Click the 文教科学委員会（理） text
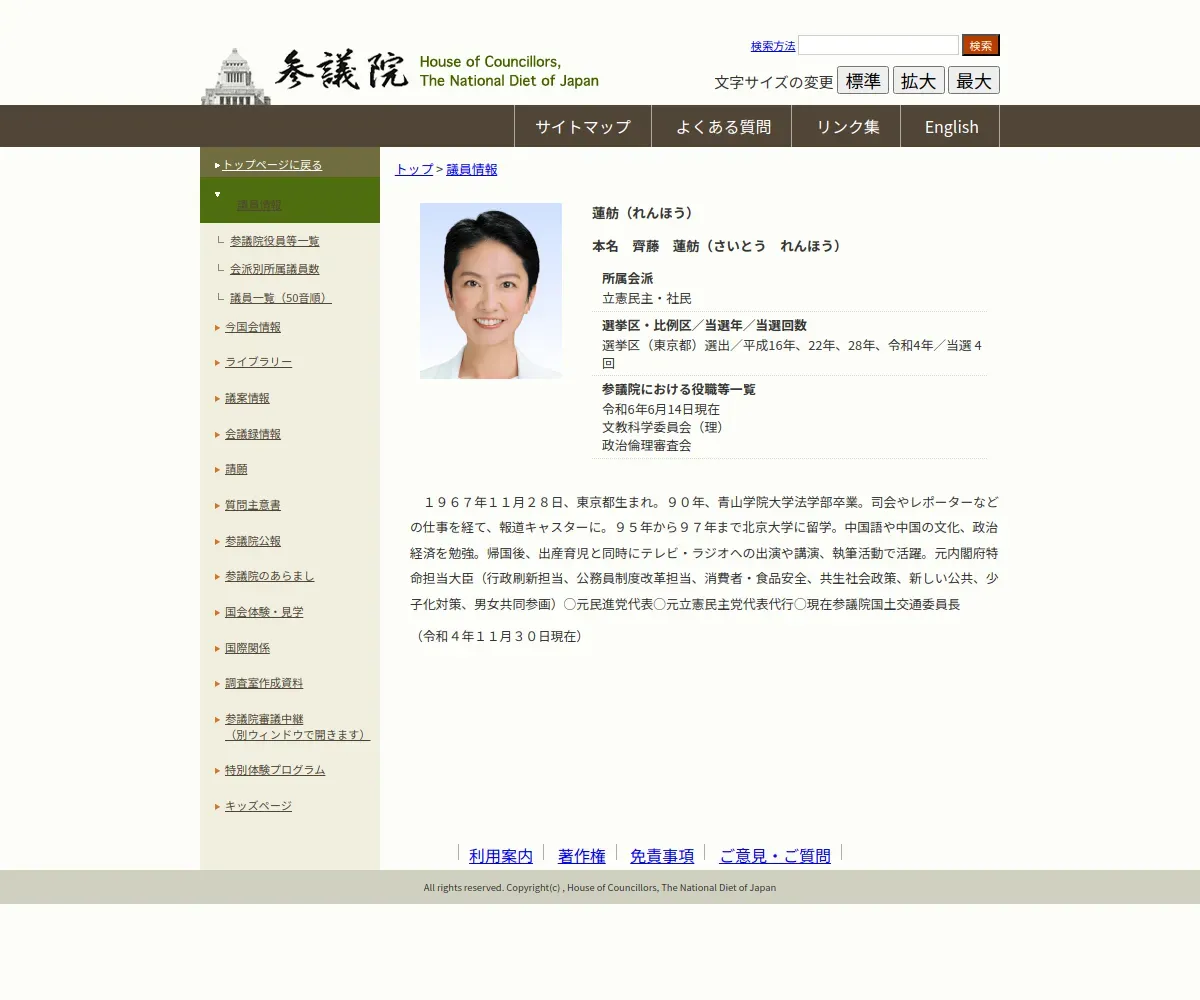The image size is (1200, 1000). 665,427
